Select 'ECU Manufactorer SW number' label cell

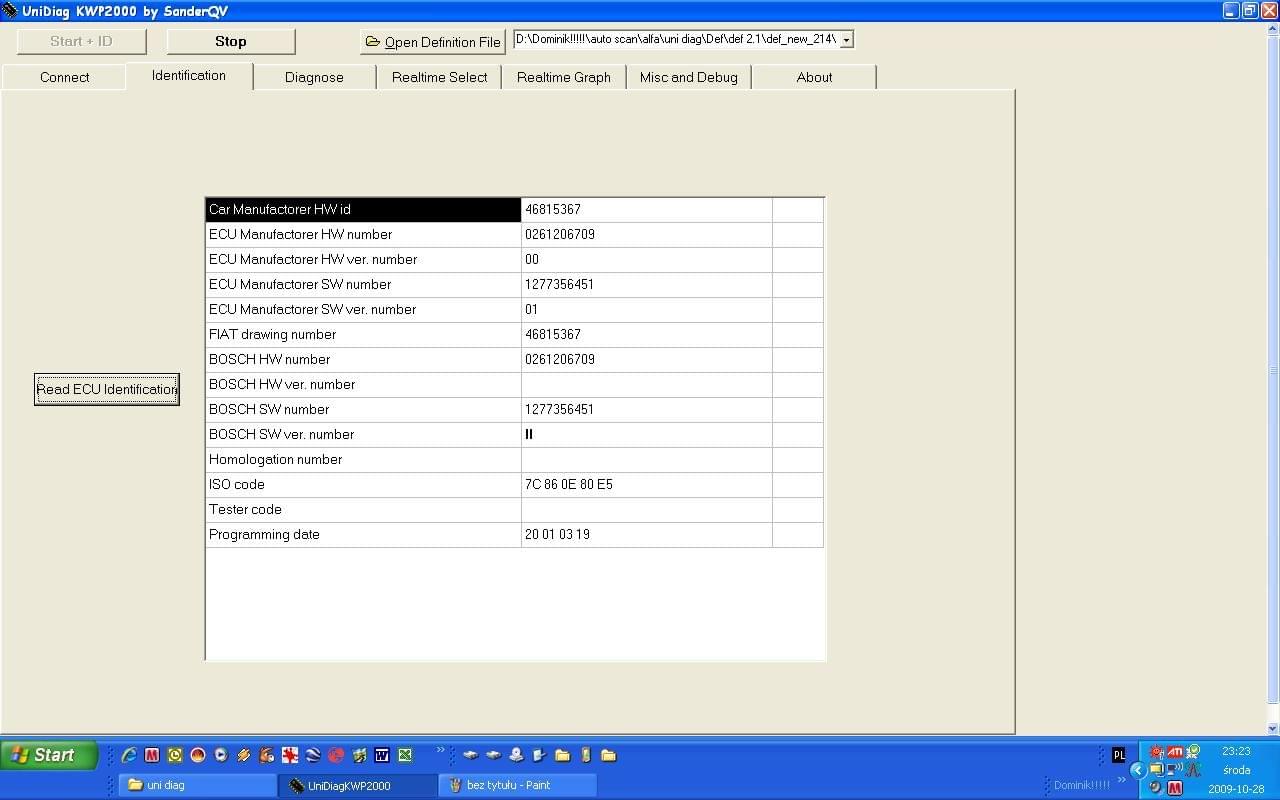(x=363, y=285)
